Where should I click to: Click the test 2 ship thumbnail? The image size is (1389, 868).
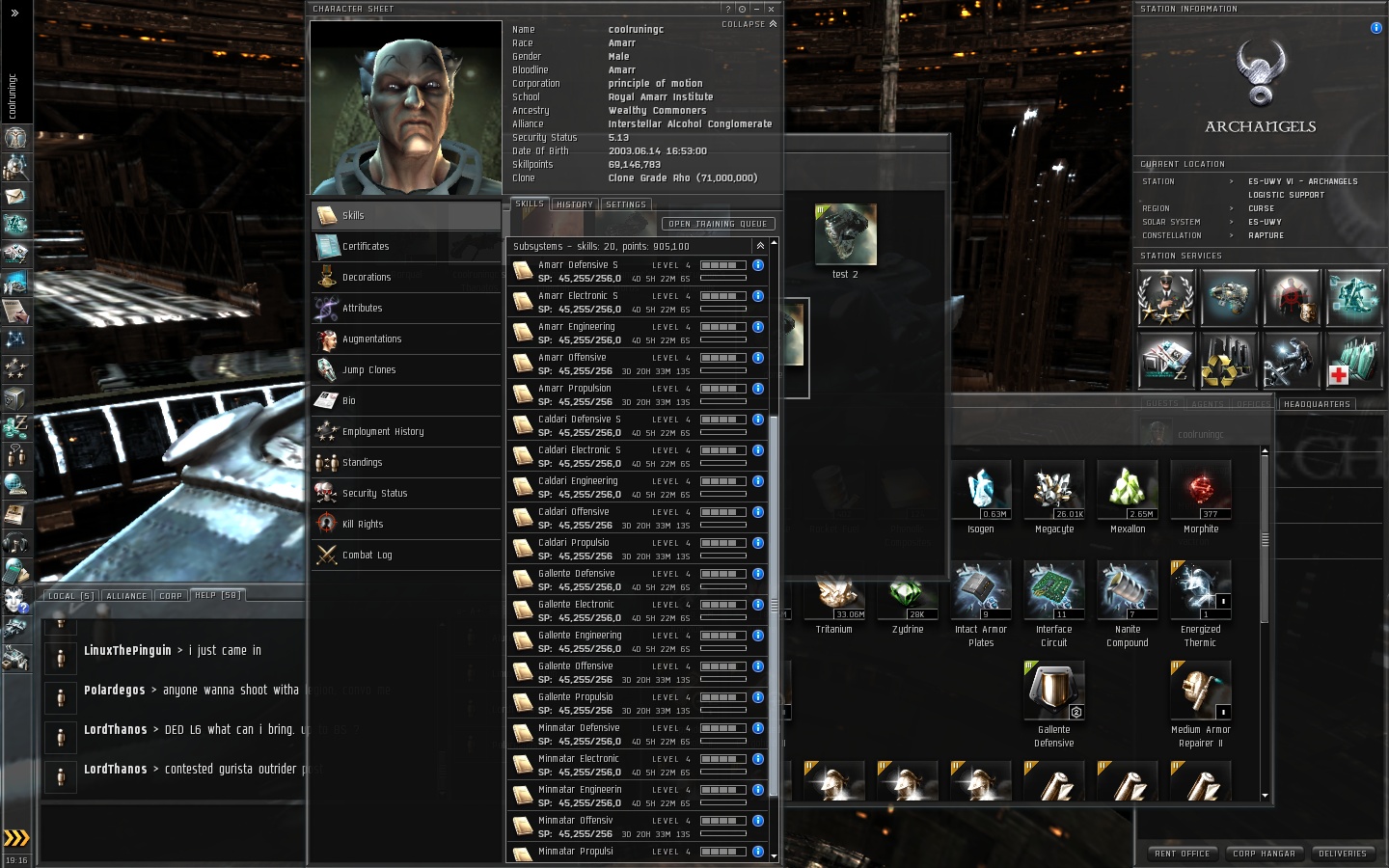coord(846,234)
